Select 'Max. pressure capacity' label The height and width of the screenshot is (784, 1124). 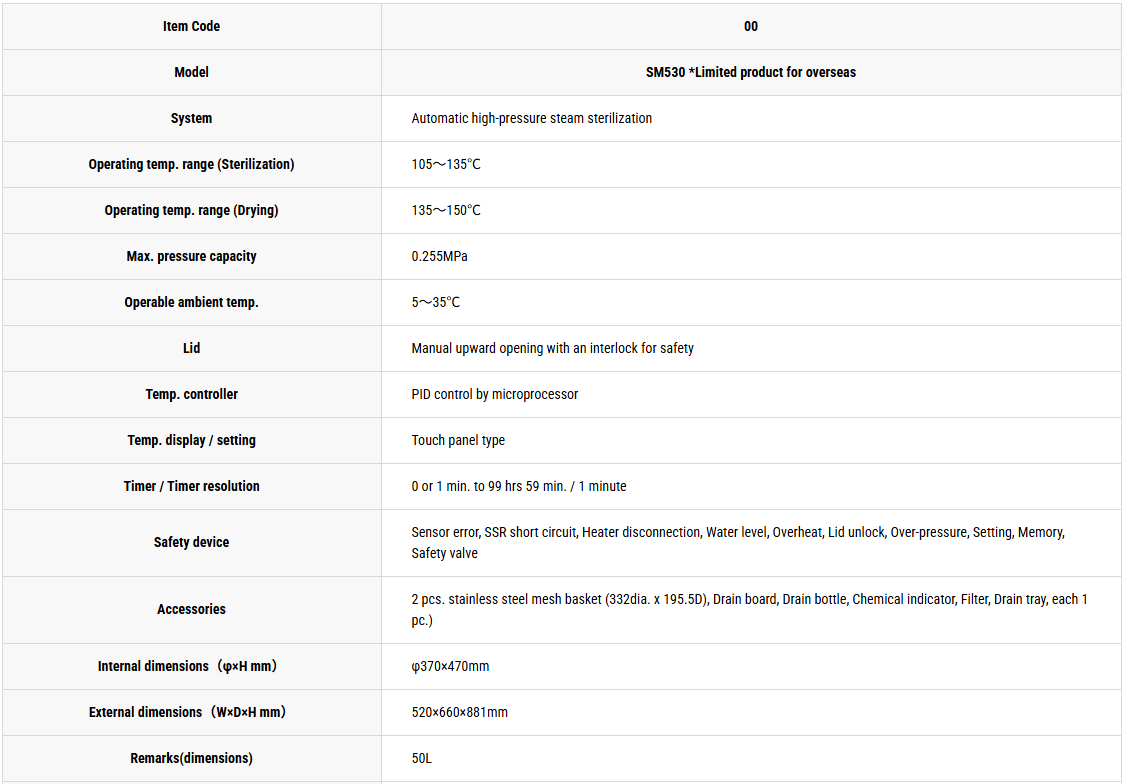[191, 256]
